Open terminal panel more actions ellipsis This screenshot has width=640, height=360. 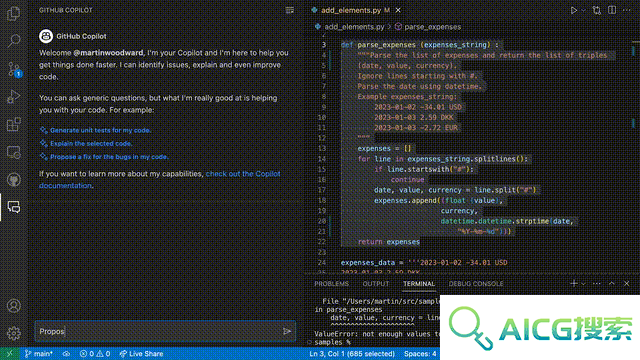597,283
